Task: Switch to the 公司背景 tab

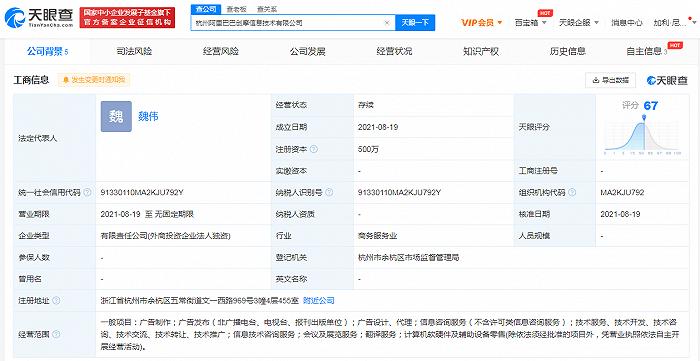Action: [47, 52]
